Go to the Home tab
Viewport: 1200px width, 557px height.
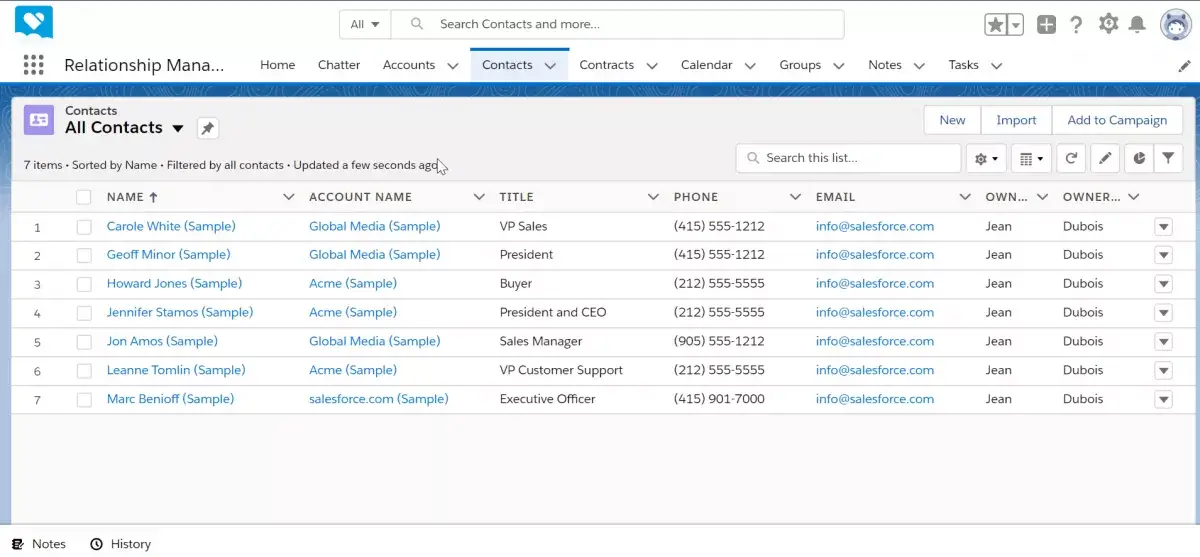point(278,65)
